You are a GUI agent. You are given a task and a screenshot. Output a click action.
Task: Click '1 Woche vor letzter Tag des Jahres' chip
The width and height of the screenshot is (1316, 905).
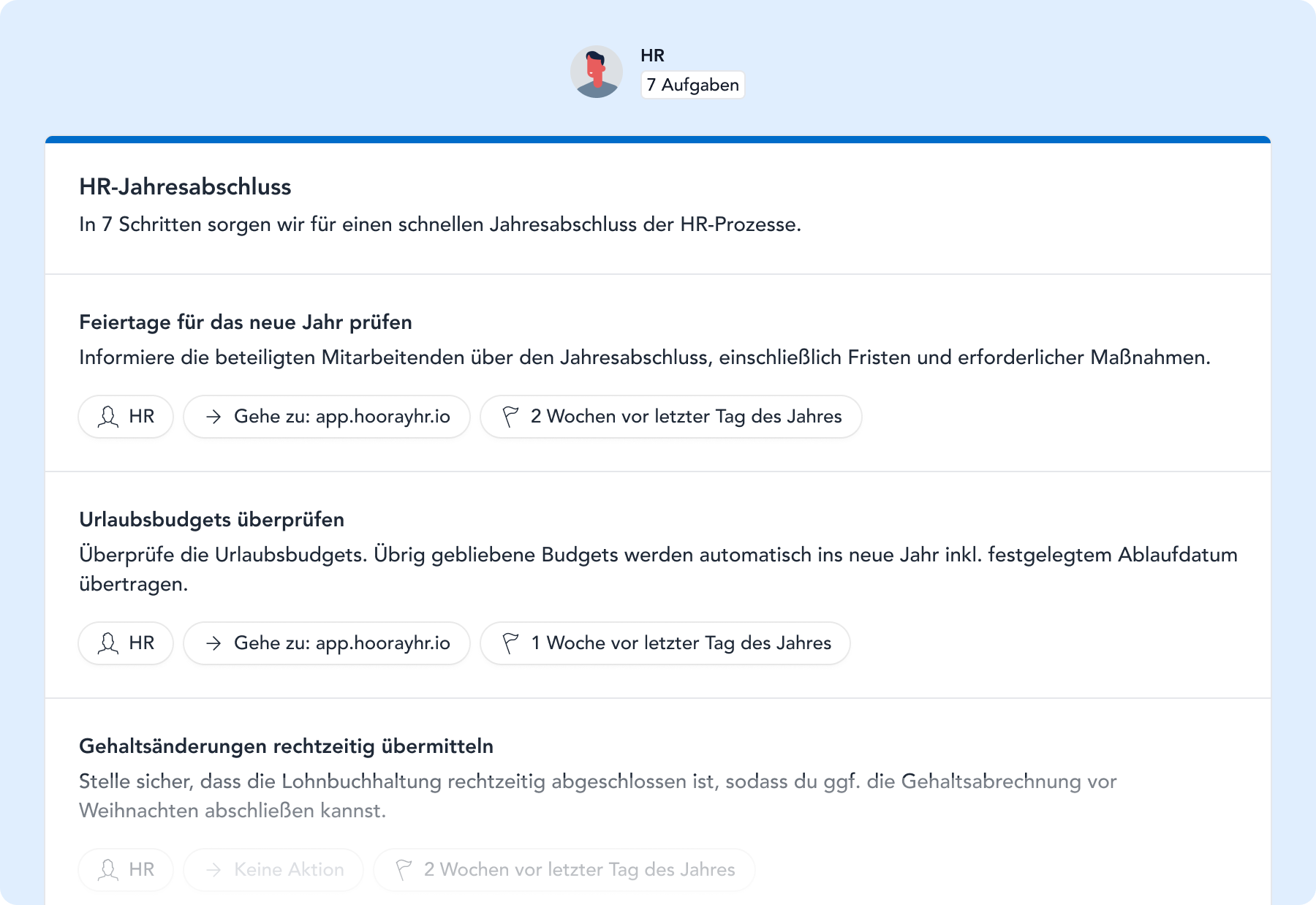(x=665, y=643)
